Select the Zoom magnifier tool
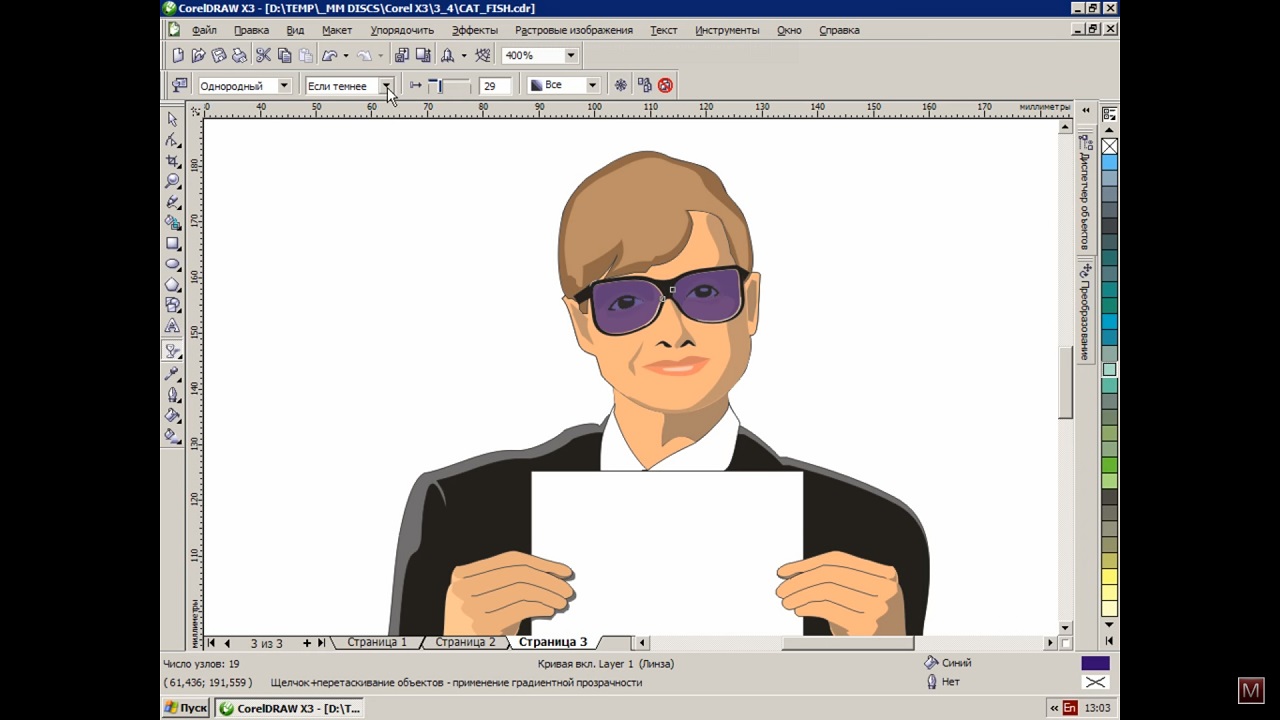This screenshot has height=720, width=1280. point(173,181)
